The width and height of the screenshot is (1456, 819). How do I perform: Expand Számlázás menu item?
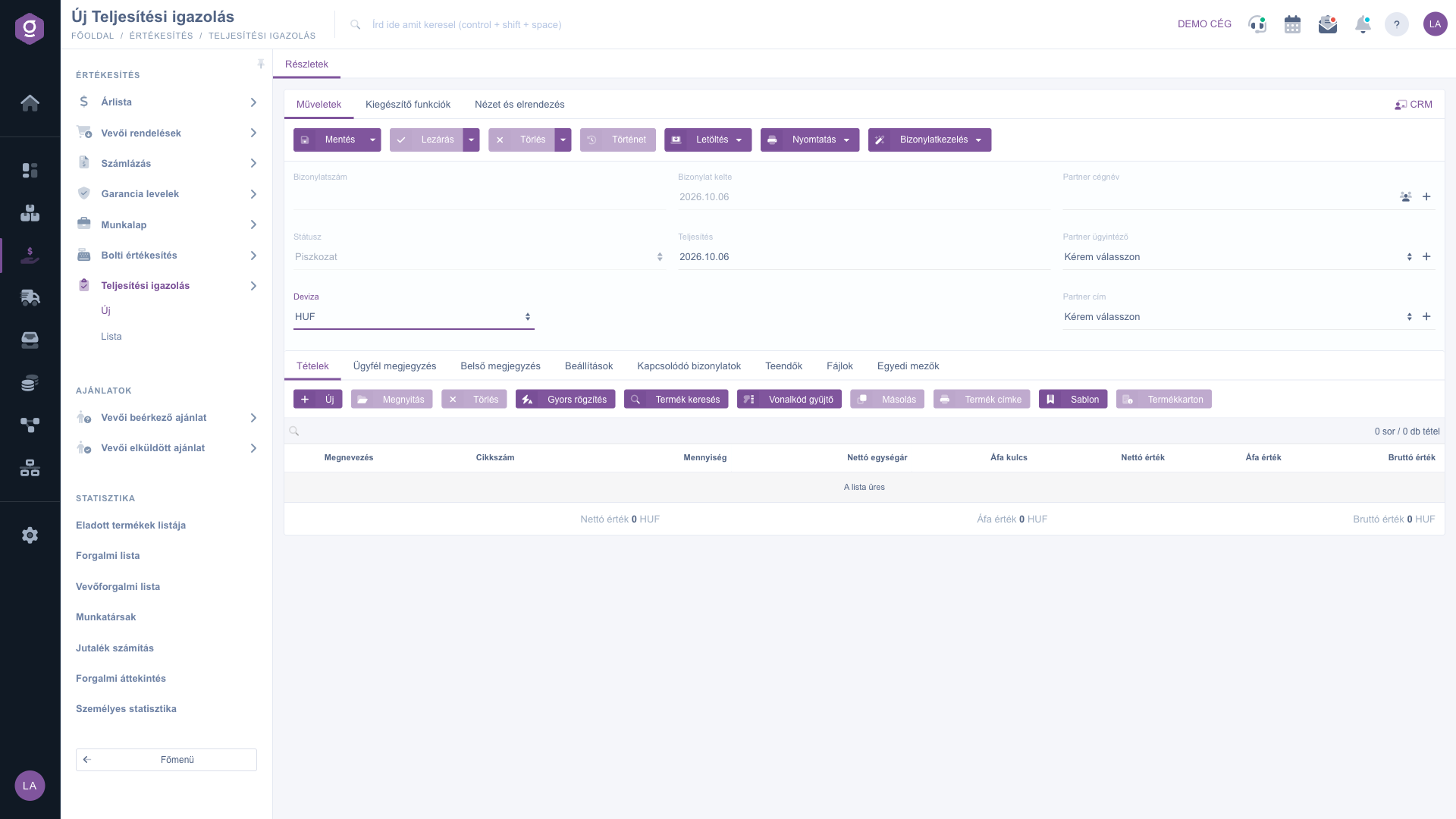pos(167,164)
